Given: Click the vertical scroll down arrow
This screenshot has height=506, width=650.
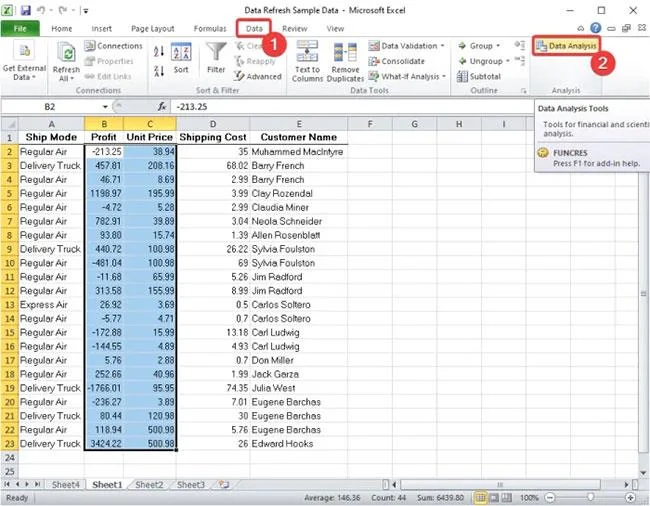Looking at the screenshot, I should tap(643, 473).
